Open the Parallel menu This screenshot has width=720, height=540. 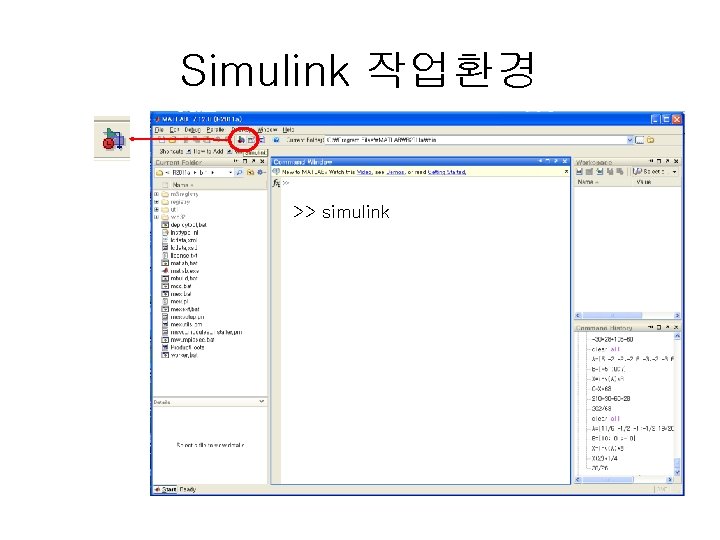(215, 130)
